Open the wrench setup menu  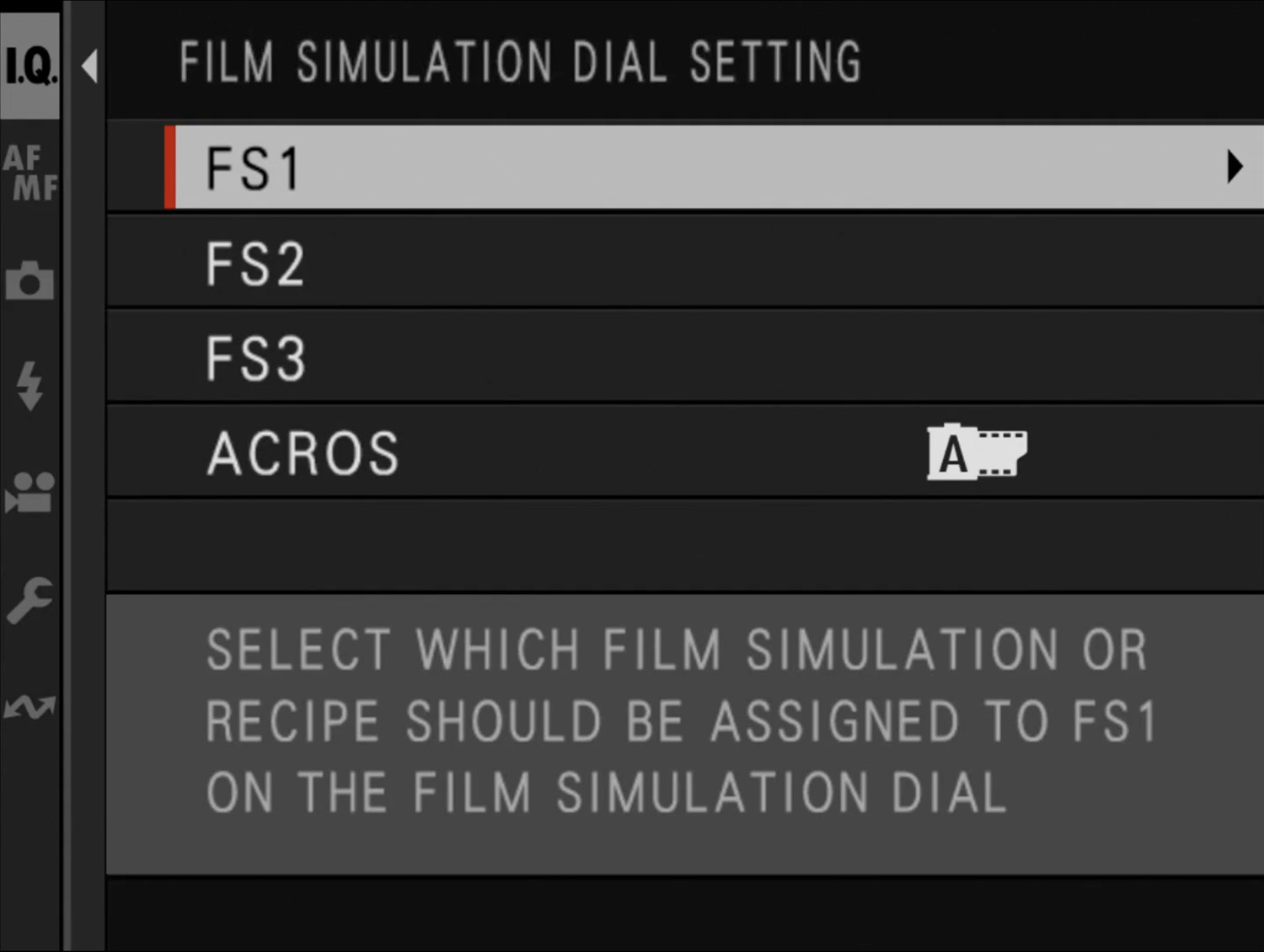pos(30,600)
